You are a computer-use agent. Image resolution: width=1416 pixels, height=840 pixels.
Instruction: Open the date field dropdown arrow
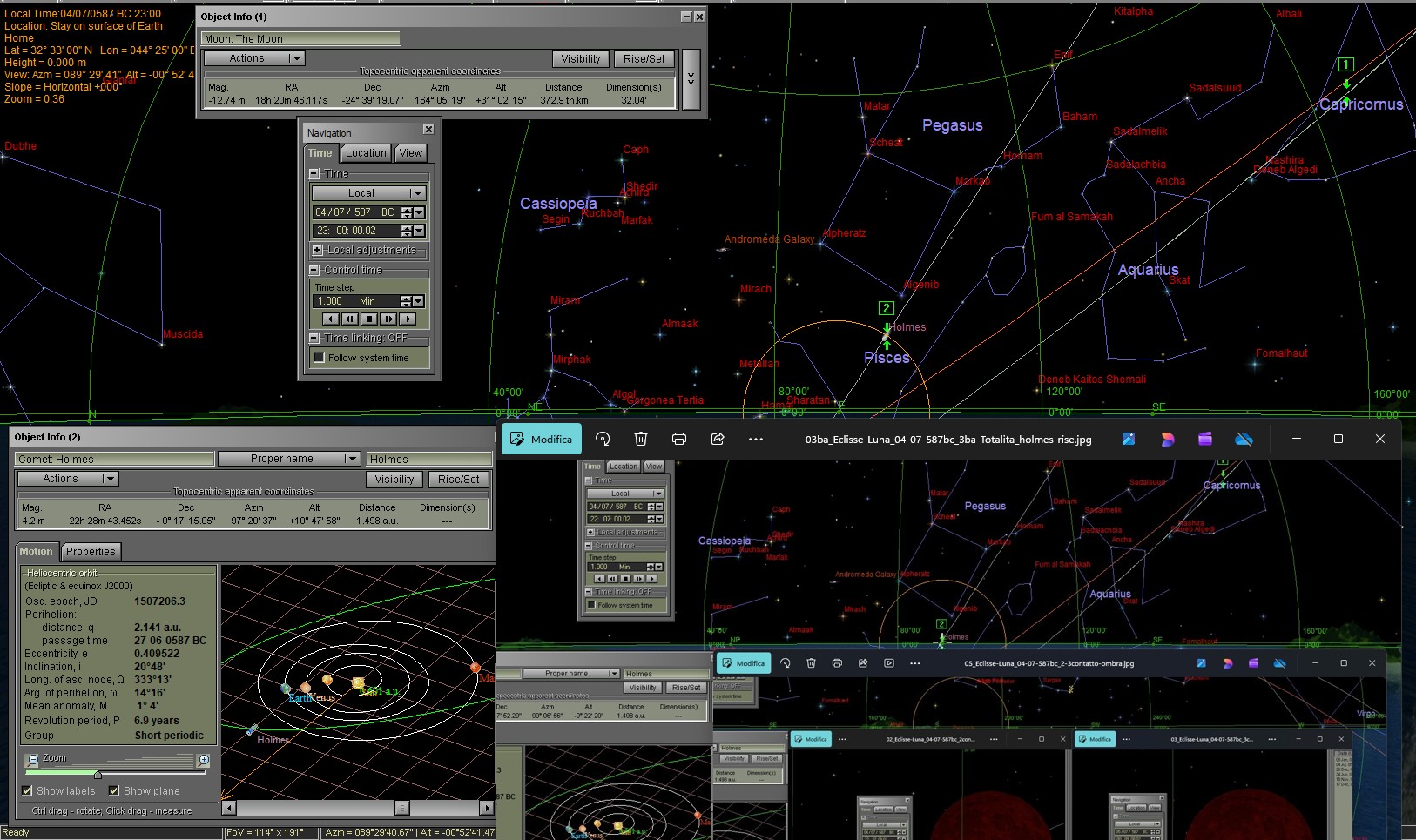pos(420,212)
